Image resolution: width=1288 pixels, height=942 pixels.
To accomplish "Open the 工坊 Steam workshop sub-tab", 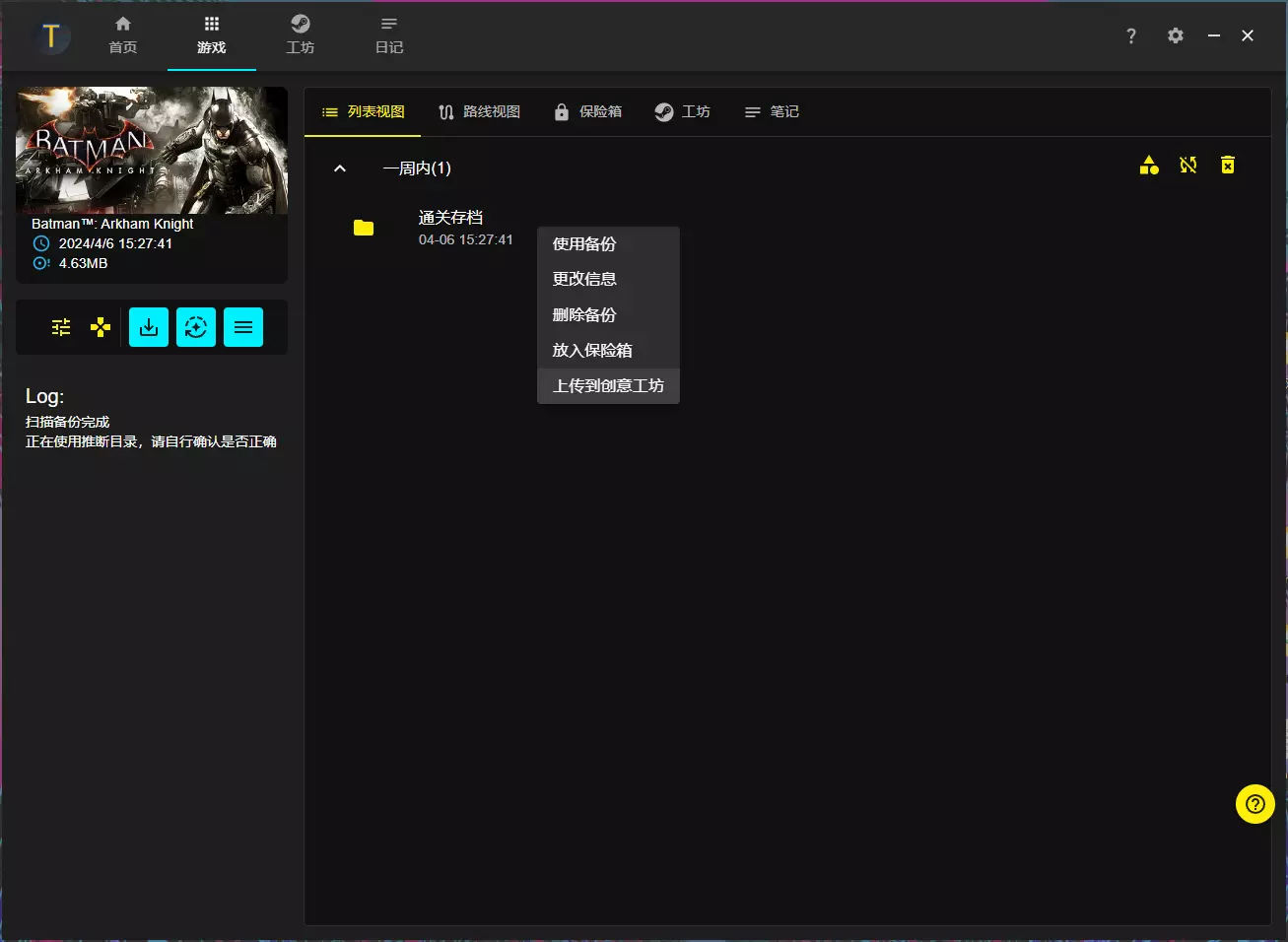I will 682,112.
